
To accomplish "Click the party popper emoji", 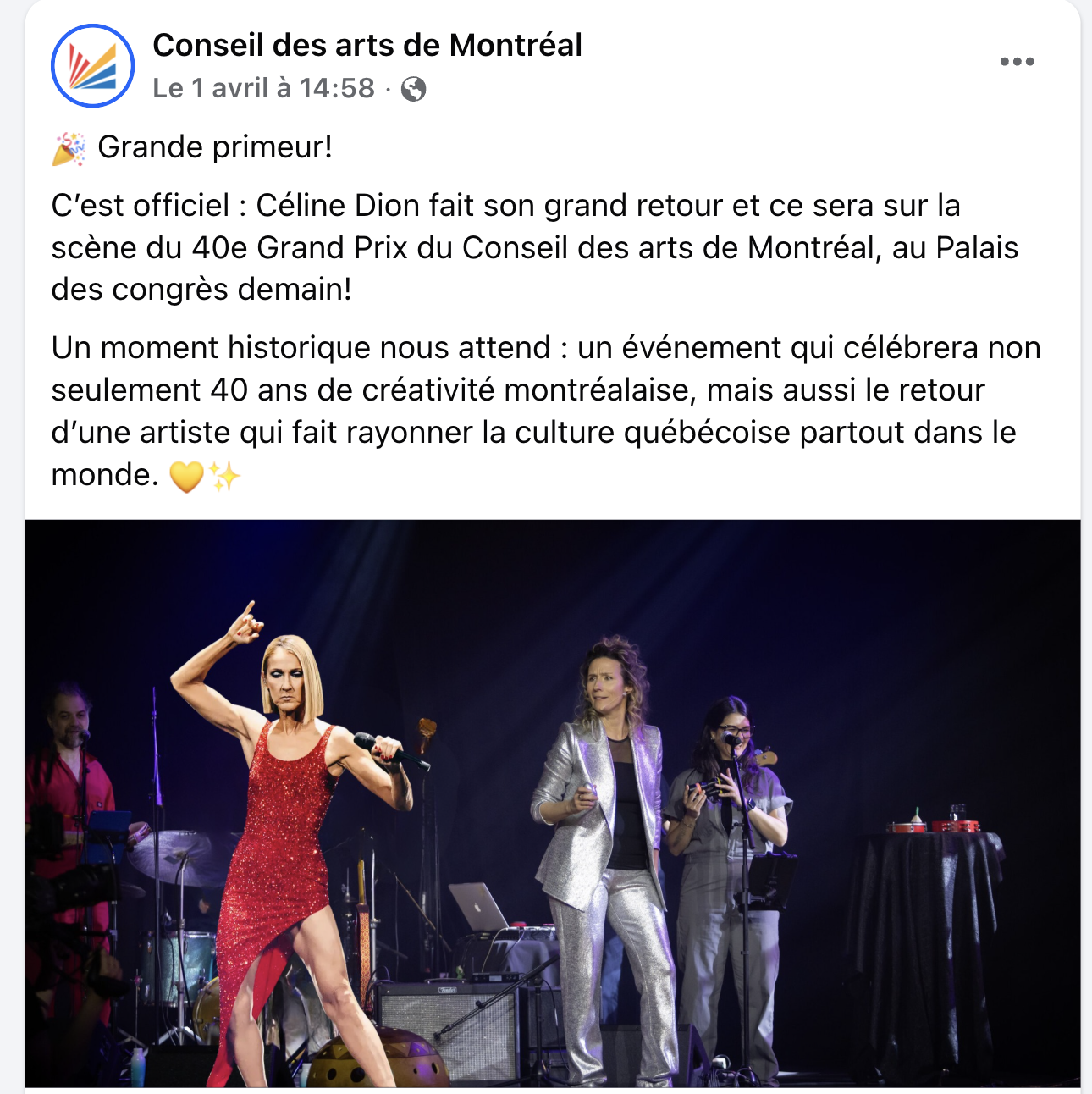I will [69, 148].
